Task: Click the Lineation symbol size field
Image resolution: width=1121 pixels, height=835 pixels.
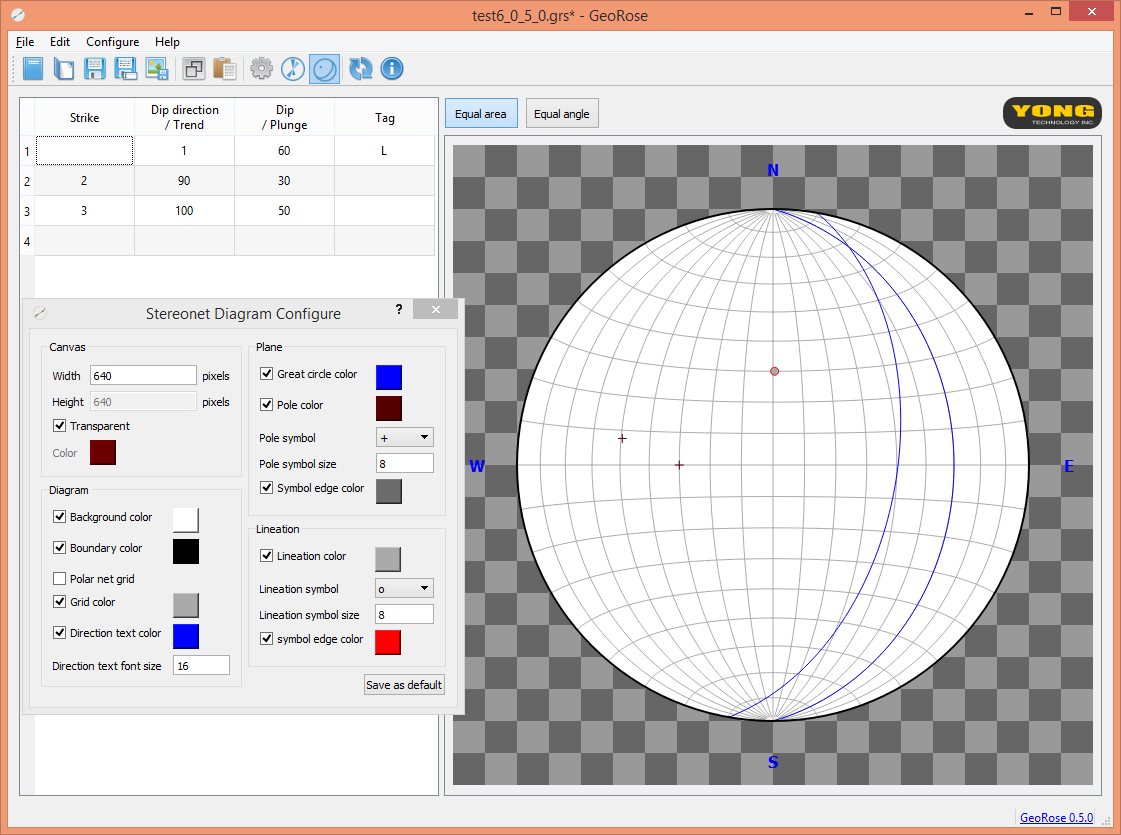Action: click(405, 614)
